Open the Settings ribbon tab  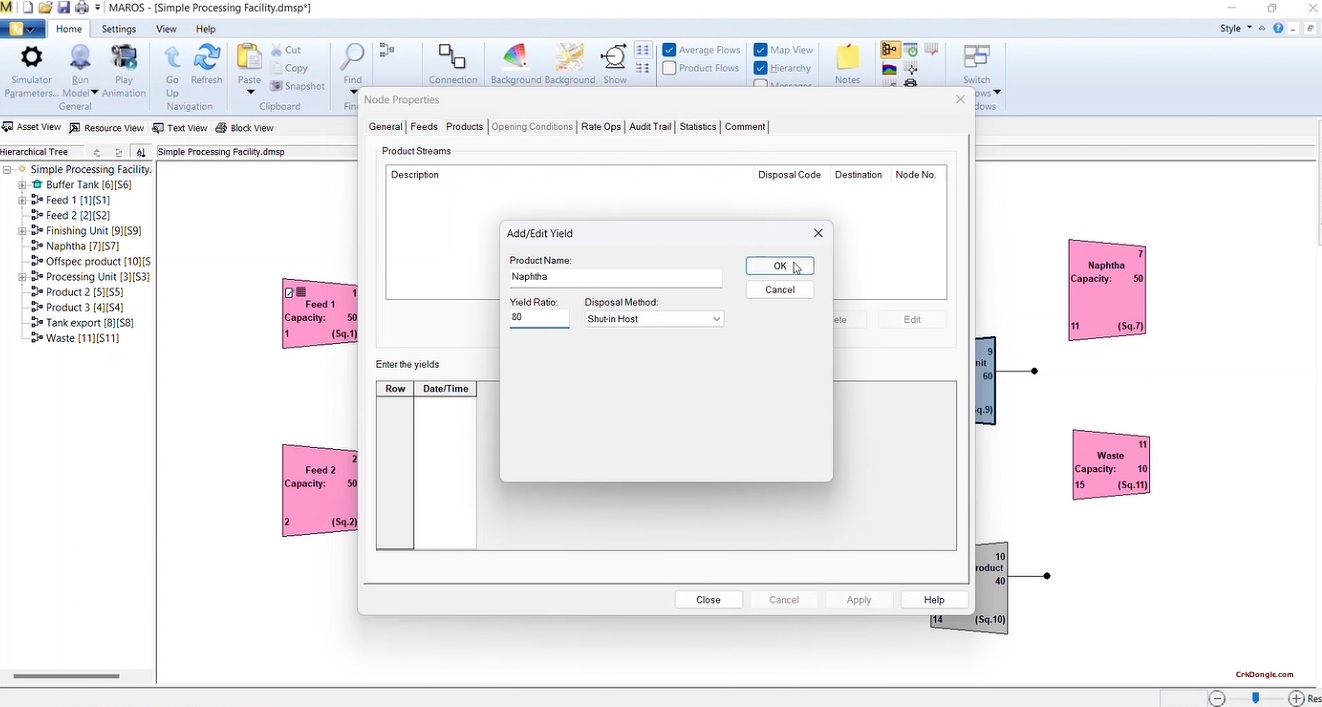[119, 29]
